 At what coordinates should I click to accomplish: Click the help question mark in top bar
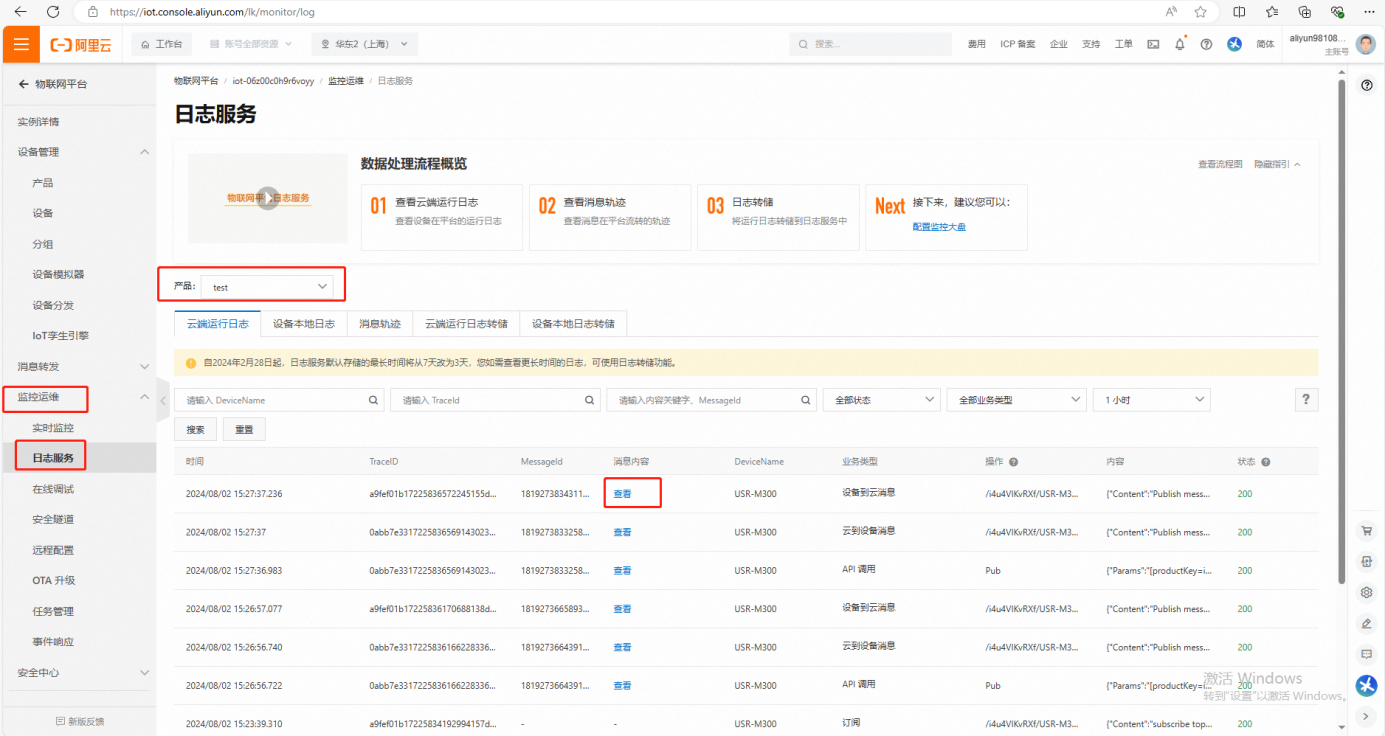coord(1206,44)
